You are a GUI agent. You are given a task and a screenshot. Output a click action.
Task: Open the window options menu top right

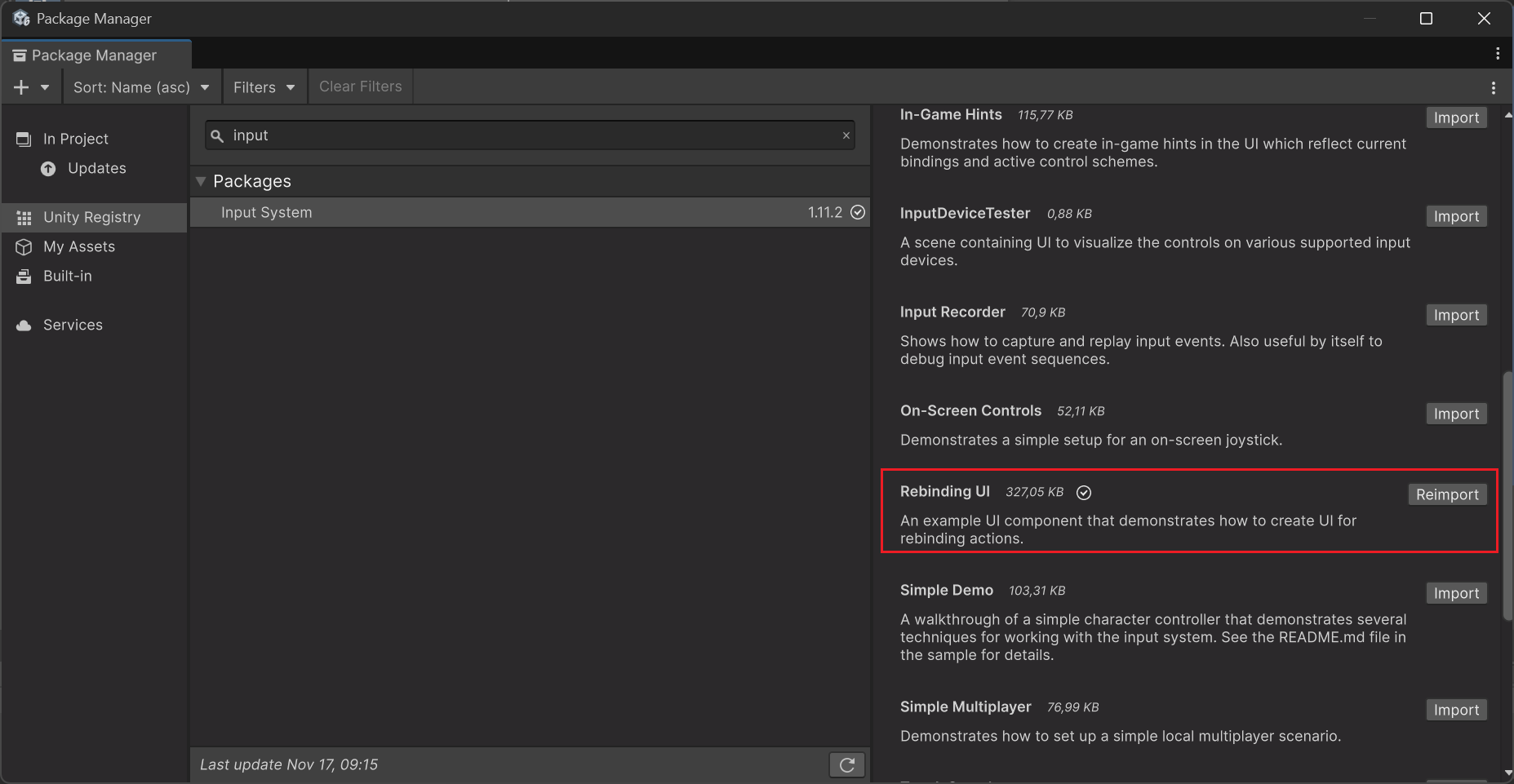[x=1498, y=53]
